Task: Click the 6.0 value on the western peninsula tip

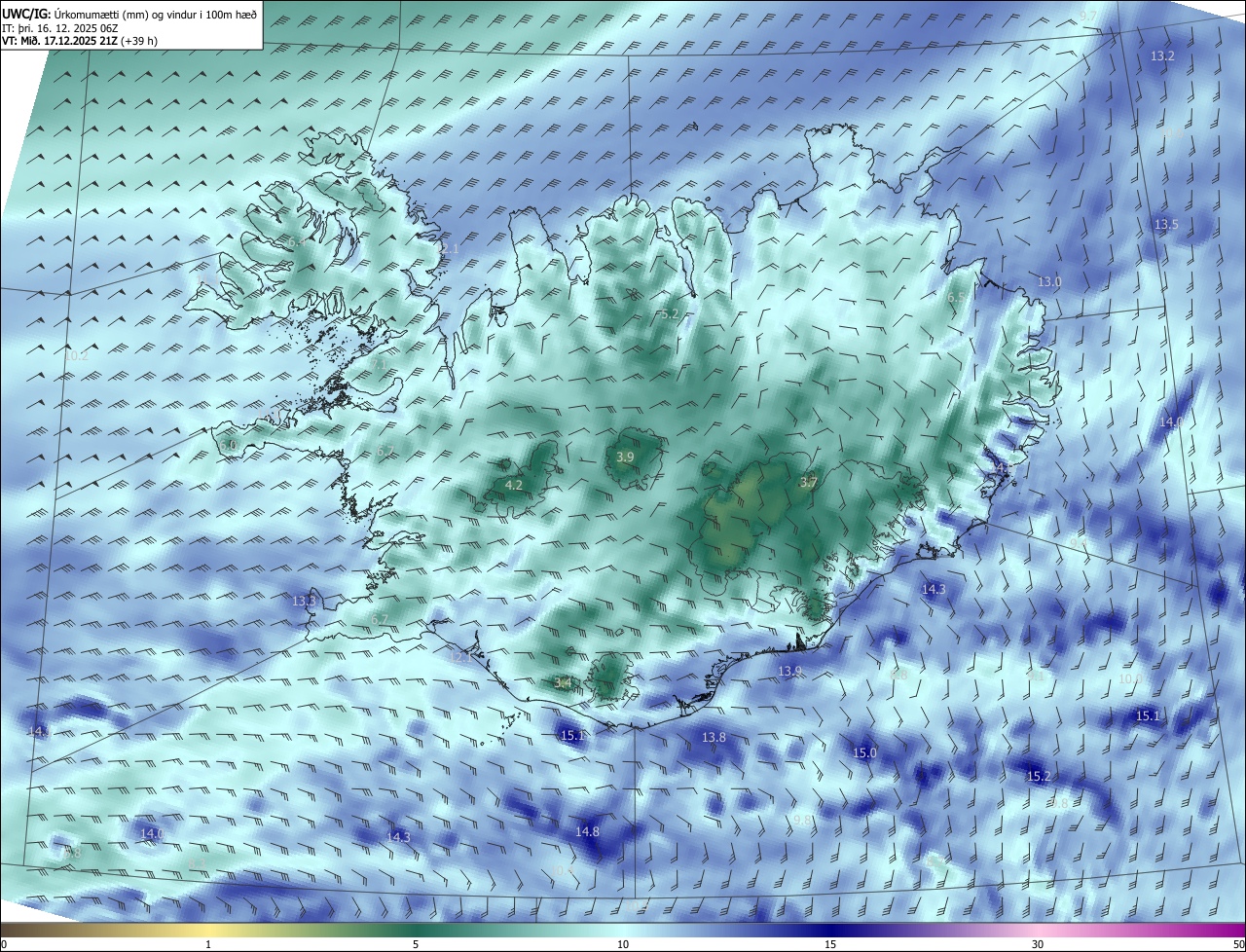Action: pos(228,445)
